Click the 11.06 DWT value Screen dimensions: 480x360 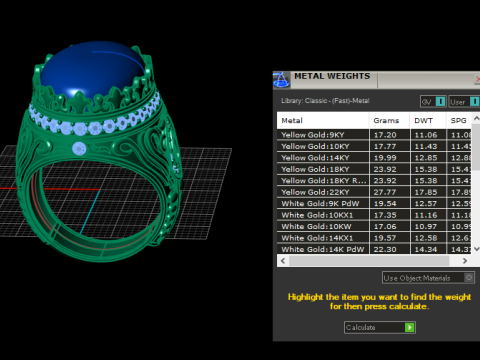point(426,135)
